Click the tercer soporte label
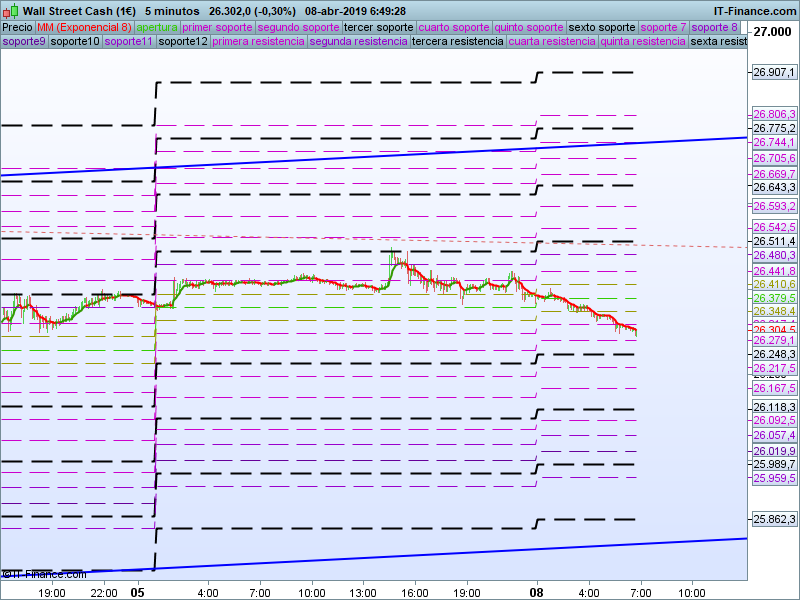The height and width of the screenshot is (600, 800). click(378, 27)
